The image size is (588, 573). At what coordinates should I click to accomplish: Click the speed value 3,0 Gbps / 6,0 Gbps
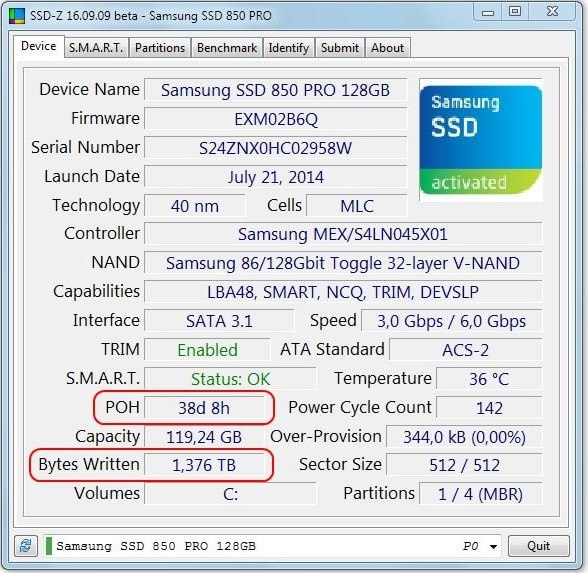(452, 321)
